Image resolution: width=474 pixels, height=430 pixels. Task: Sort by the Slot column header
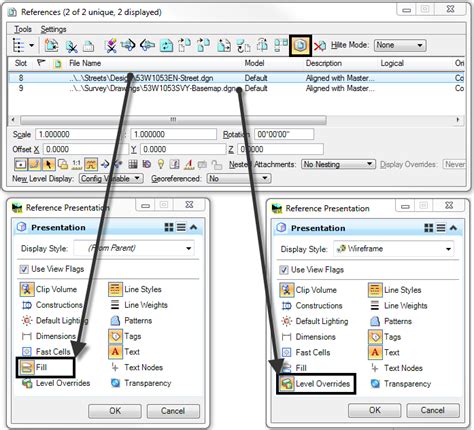tap(21, 63)
